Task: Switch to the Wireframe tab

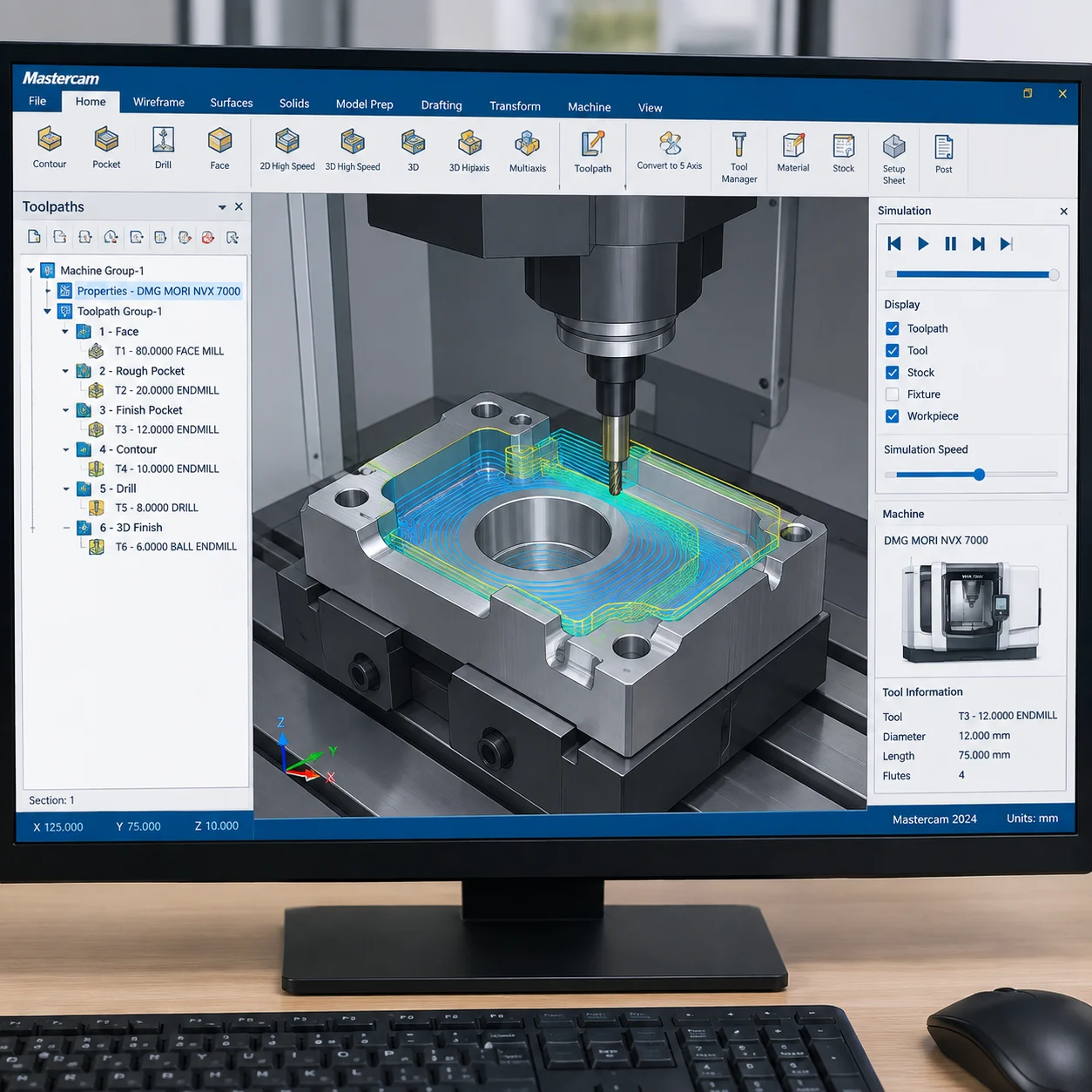Action: 158,102
